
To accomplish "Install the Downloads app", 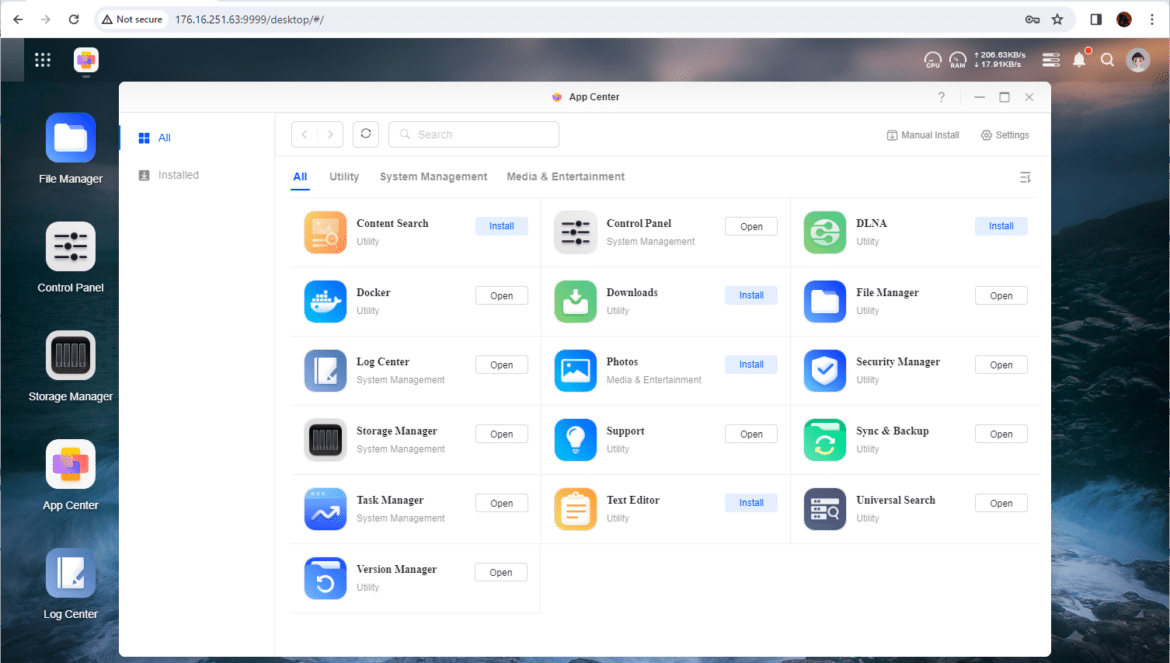I will (x=751, y=295).
